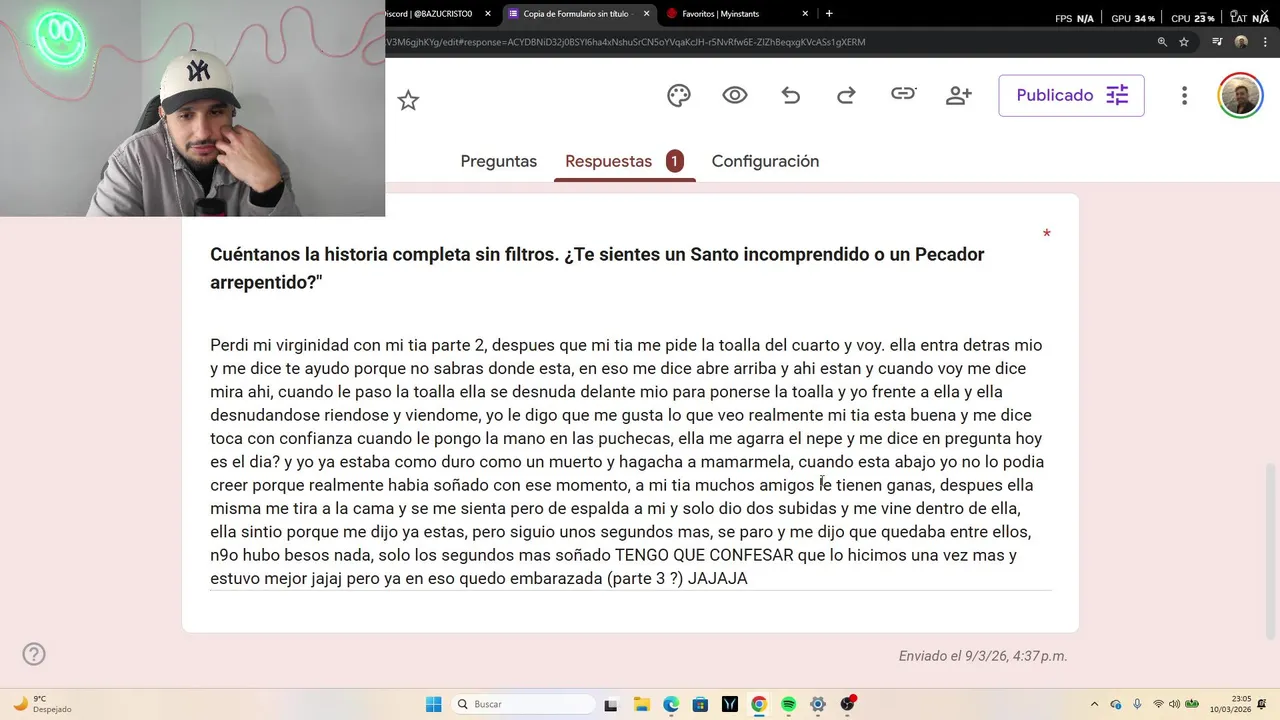The width and height of the screenshot is (1280, 720).
Task: Open Microsoft Store from taskbar
Action: coord(700,705)
